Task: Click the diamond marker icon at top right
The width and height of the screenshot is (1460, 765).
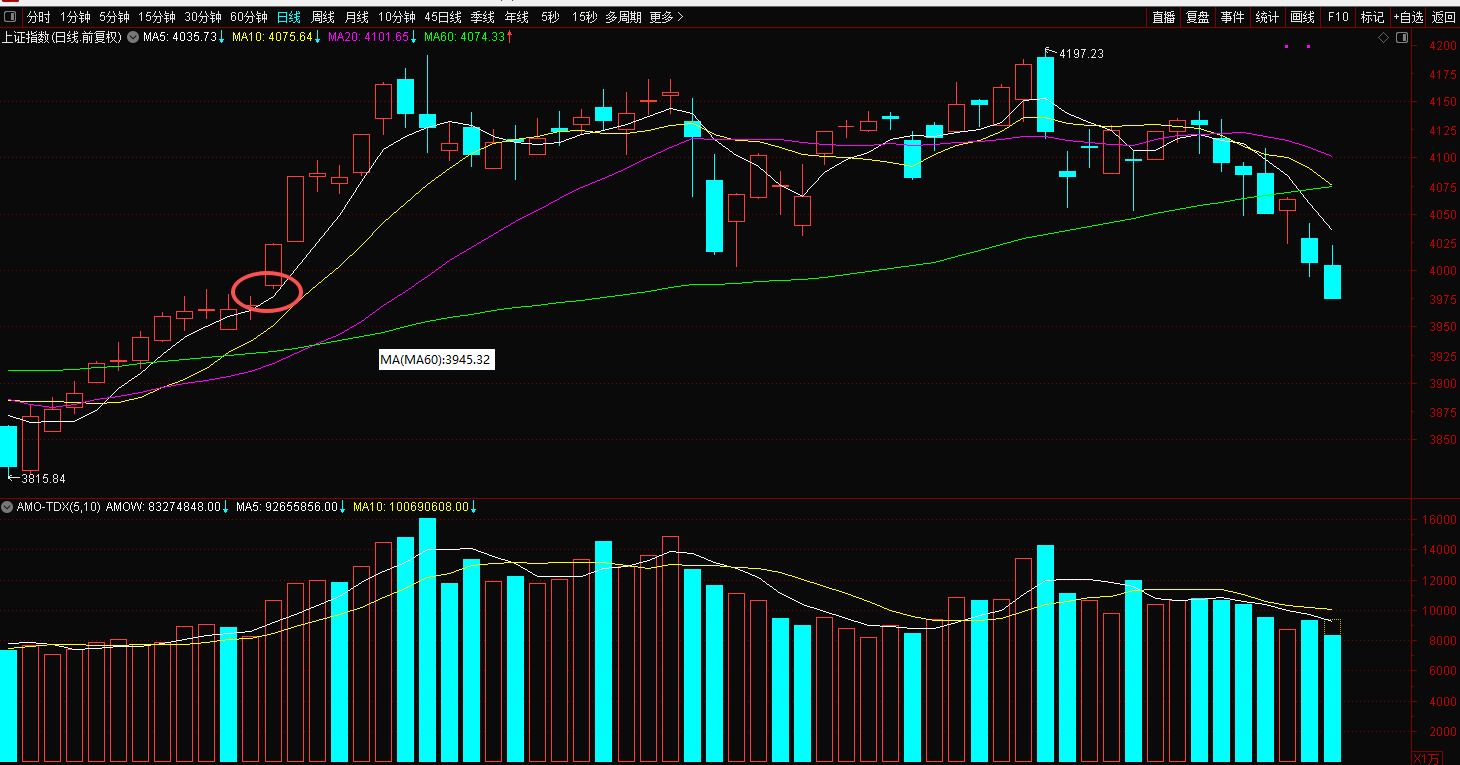Action: tap(1384, 38)
